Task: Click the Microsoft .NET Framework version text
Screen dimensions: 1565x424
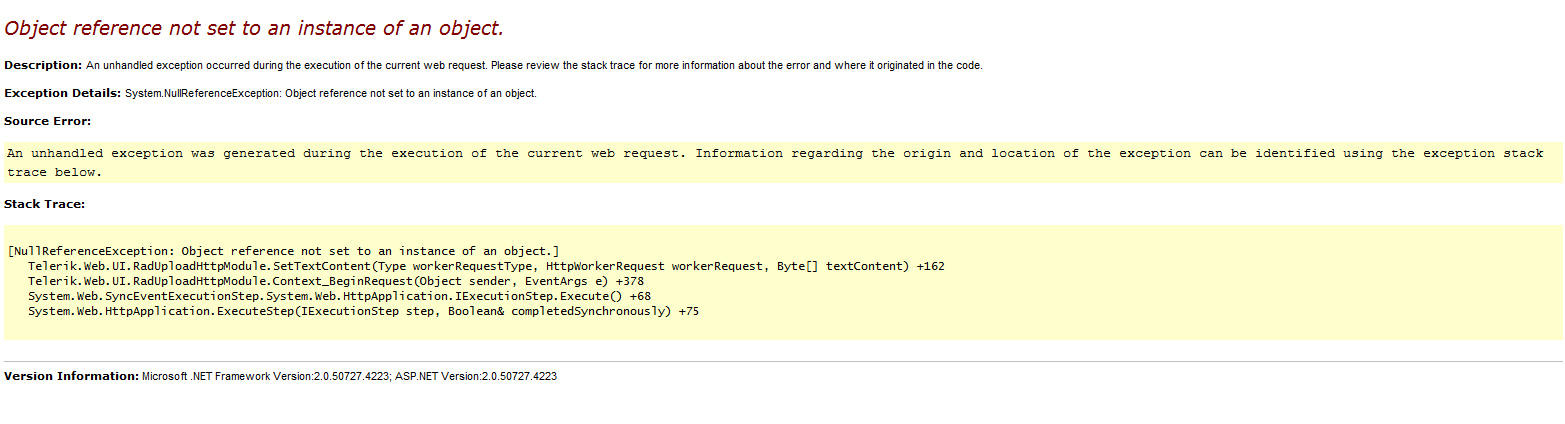Action: [265, 376]
